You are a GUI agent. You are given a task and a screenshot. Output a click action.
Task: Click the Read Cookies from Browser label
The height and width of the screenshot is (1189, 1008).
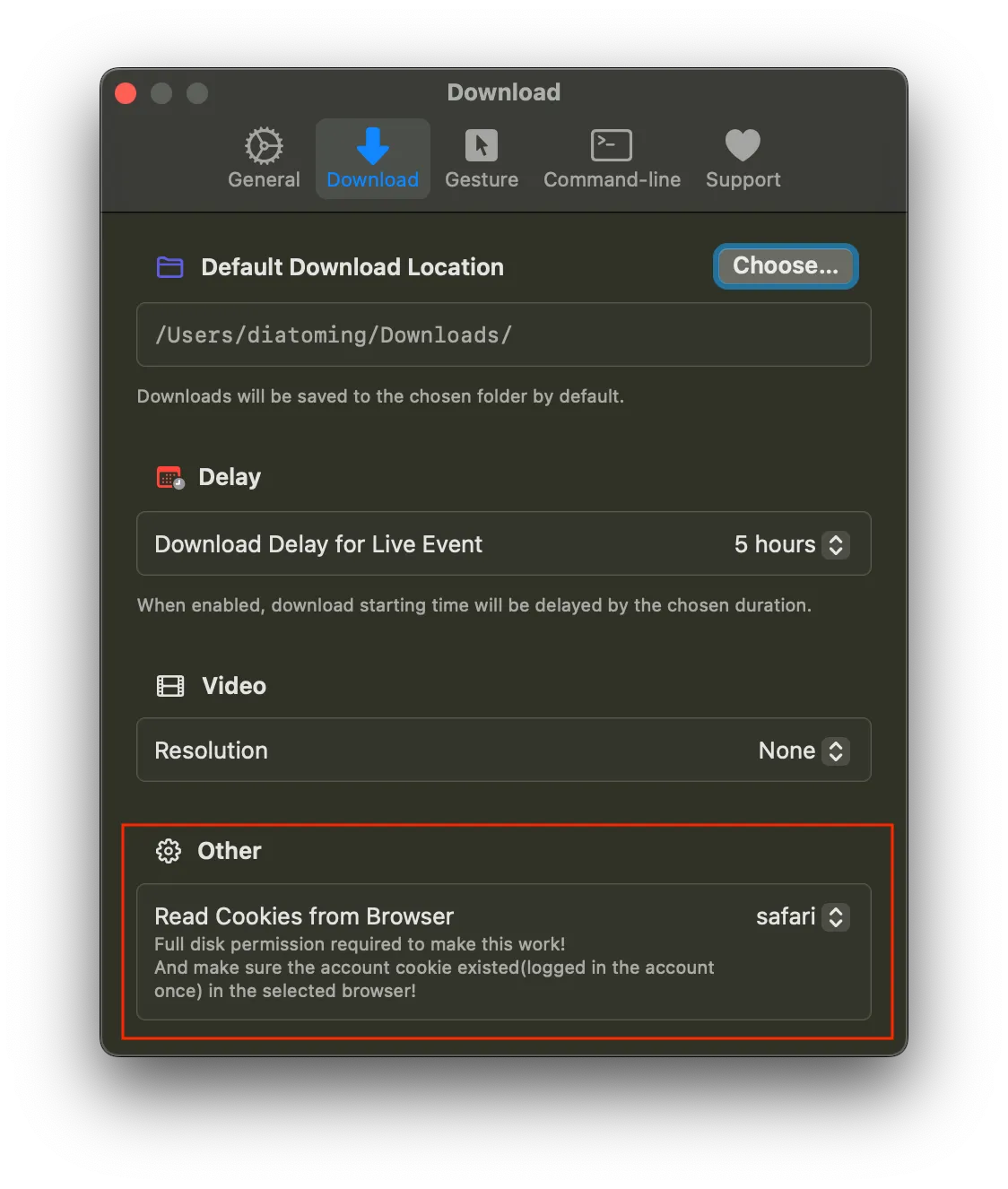coord(304,916)
